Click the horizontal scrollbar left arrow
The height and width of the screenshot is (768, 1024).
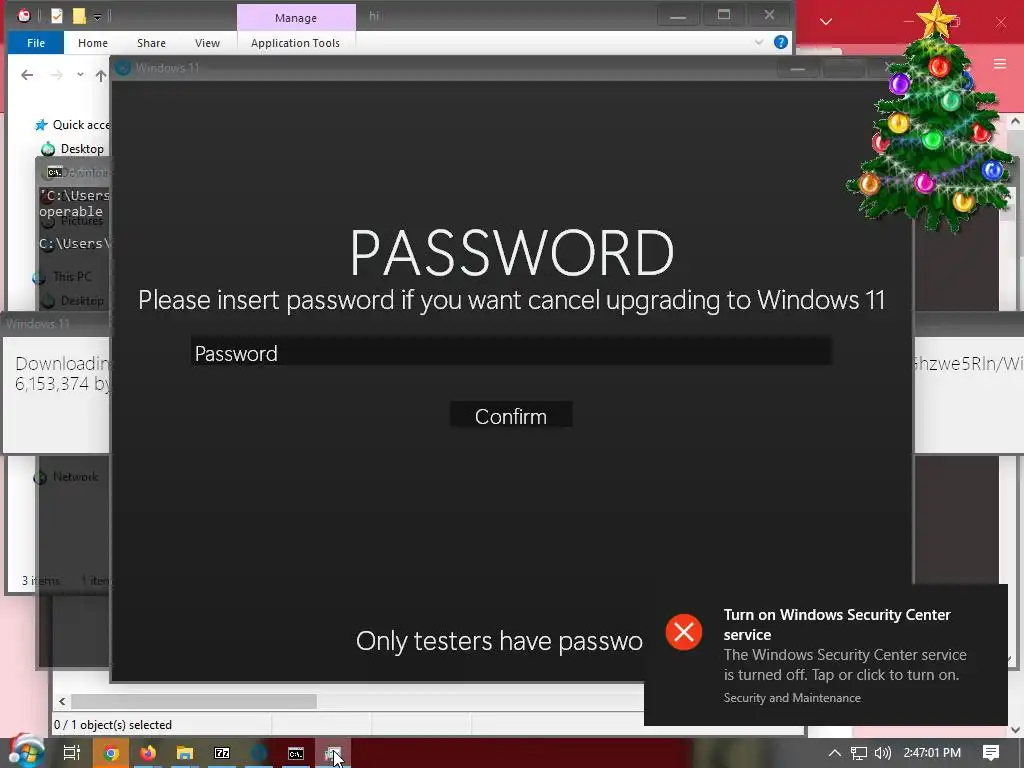pos(62,701)
